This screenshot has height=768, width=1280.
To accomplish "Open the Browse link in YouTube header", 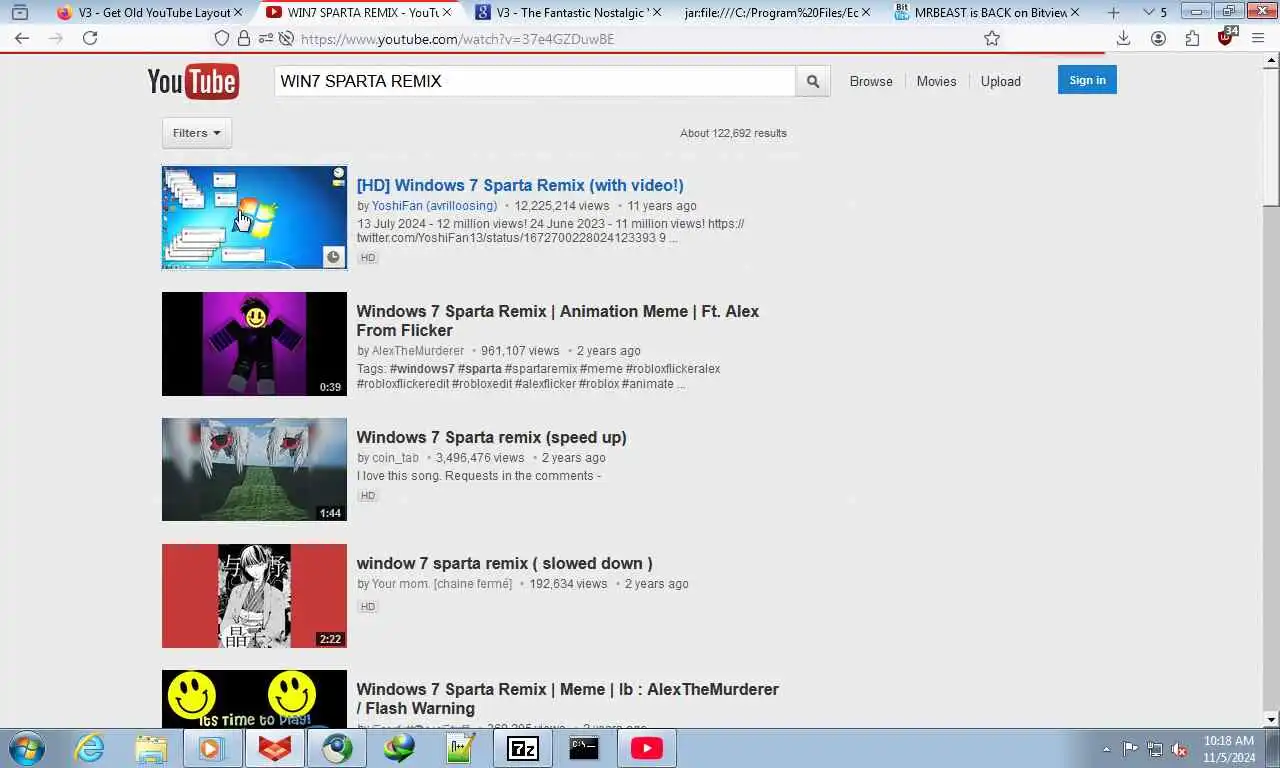I will [871, 81].
